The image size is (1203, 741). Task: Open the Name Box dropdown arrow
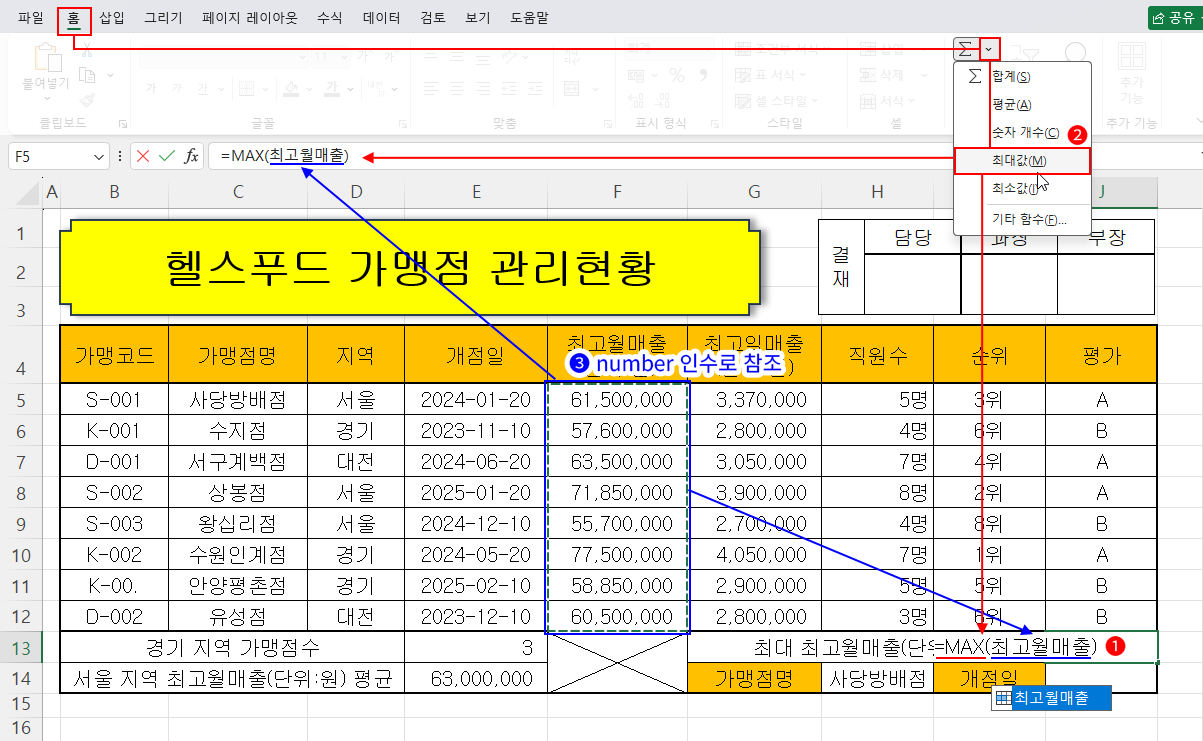(99, 156)
